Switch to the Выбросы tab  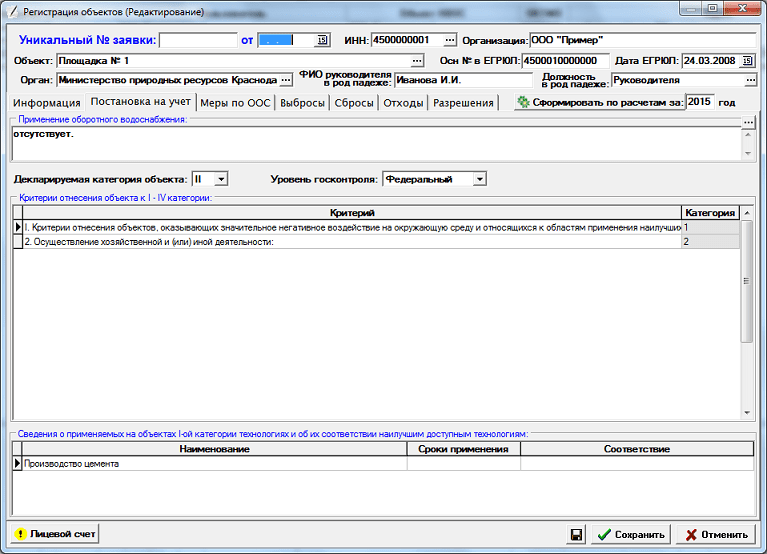[302, 103]
